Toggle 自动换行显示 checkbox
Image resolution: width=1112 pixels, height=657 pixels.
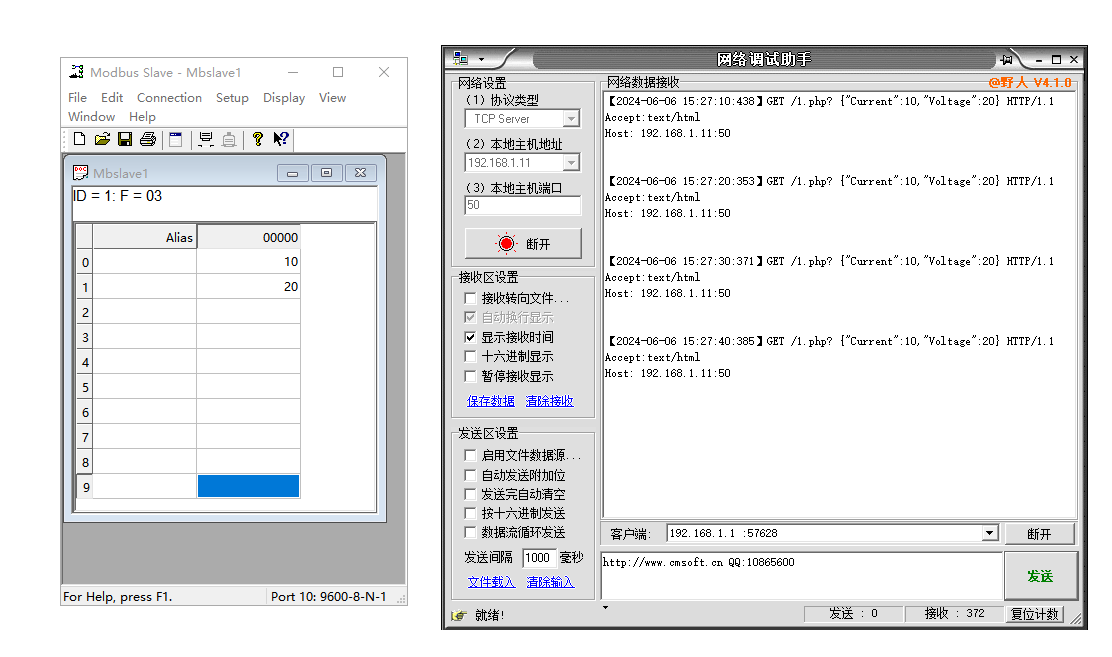click(469, 317)
